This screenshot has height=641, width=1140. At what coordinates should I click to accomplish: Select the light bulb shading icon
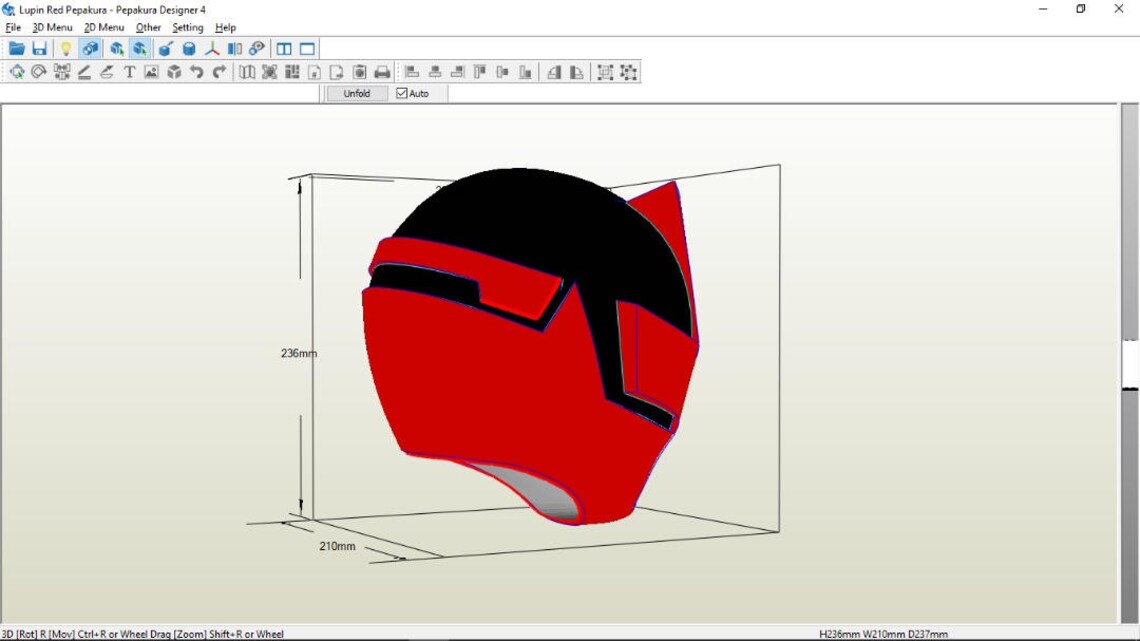pyautogui.click(x=65, y=47)
